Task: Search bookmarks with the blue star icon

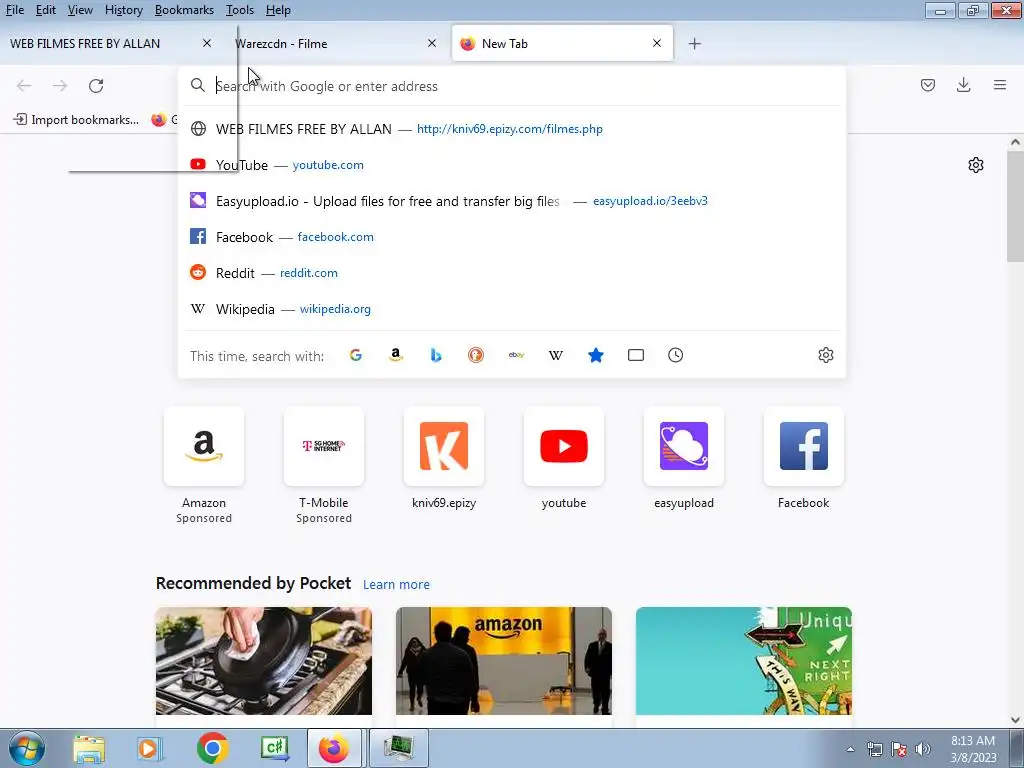Action: [596, 355]
